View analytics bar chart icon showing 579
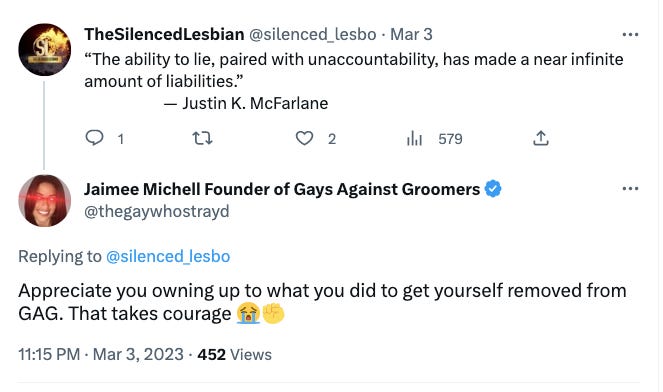Screen dimensions: 663x392 click(x=414, y=138)
